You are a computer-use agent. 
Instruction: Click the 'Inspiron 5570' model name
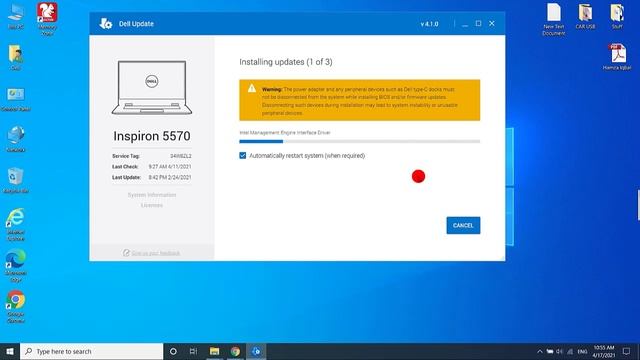152,136
